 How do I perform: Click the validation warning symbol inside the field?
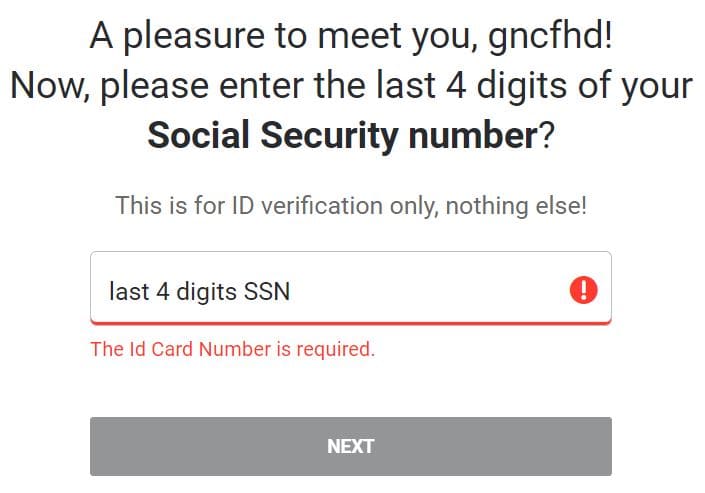(583, 290)
